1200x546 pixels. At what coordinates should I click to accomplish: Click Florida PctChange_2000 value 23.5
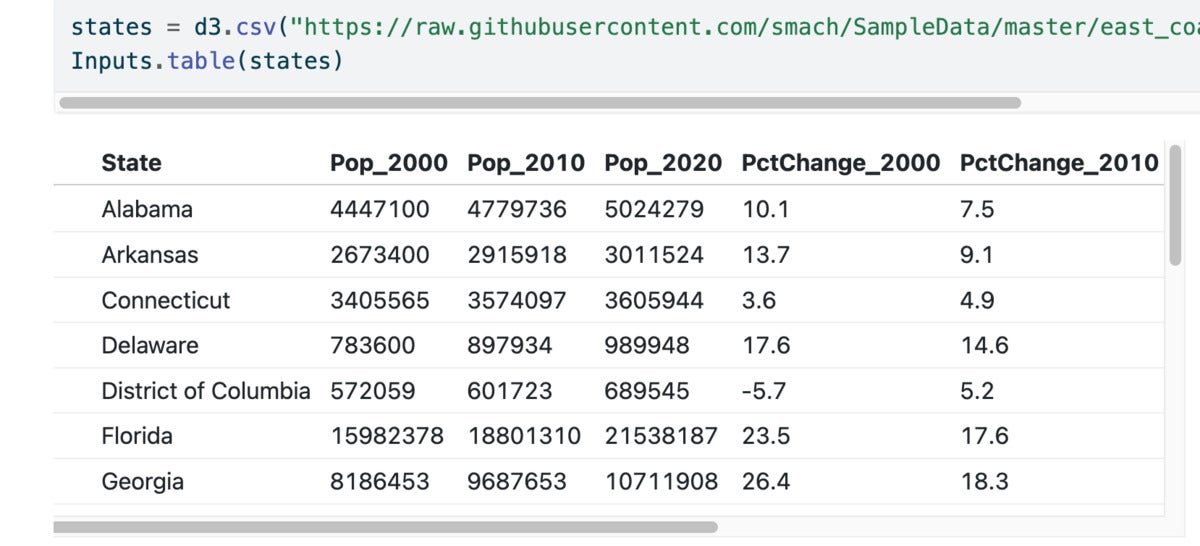coord(766,436)
